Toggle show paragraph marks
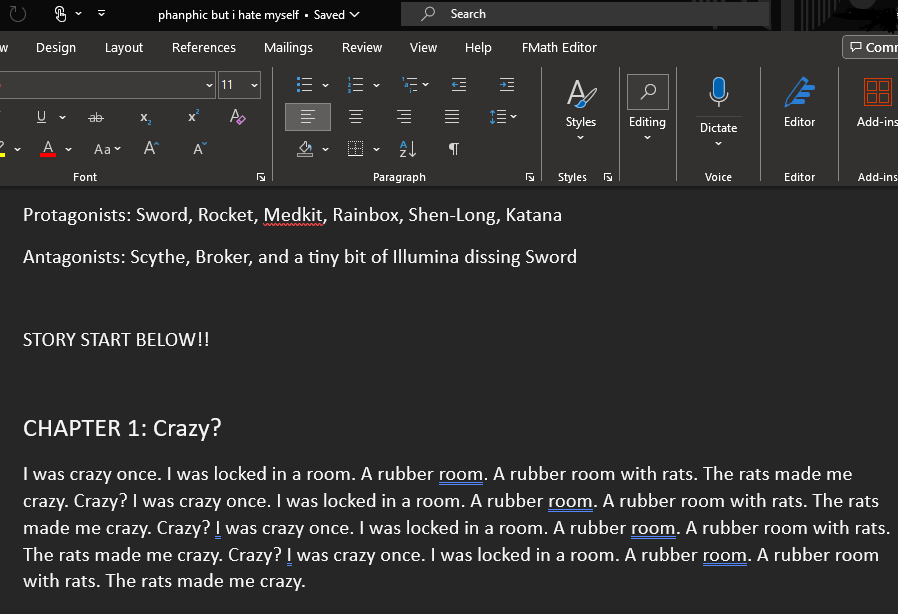Viewport: 898px width, 614px height. tap(454, 149)
